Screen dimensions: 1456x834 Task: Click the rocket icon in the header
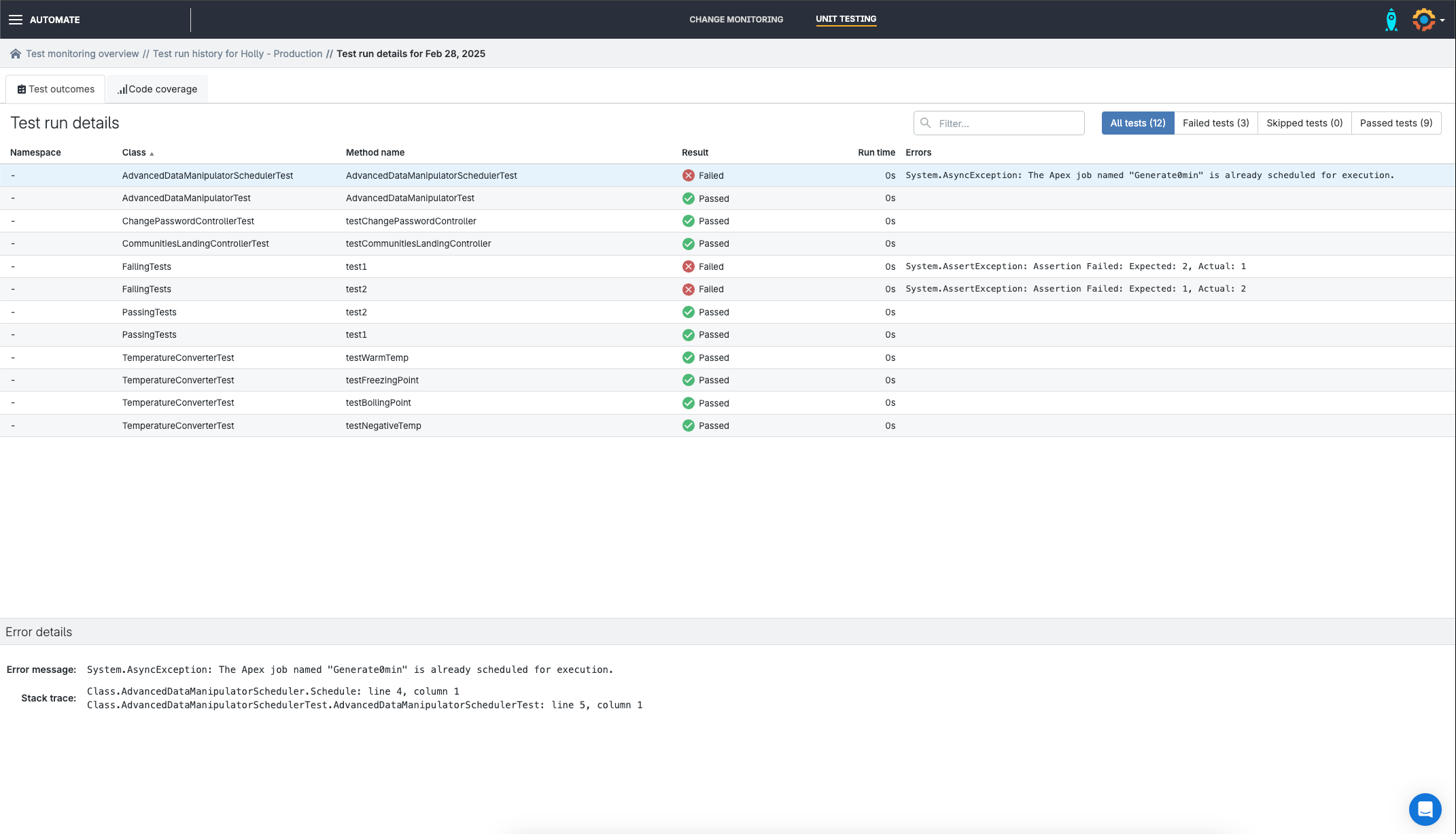point(1391,20)
